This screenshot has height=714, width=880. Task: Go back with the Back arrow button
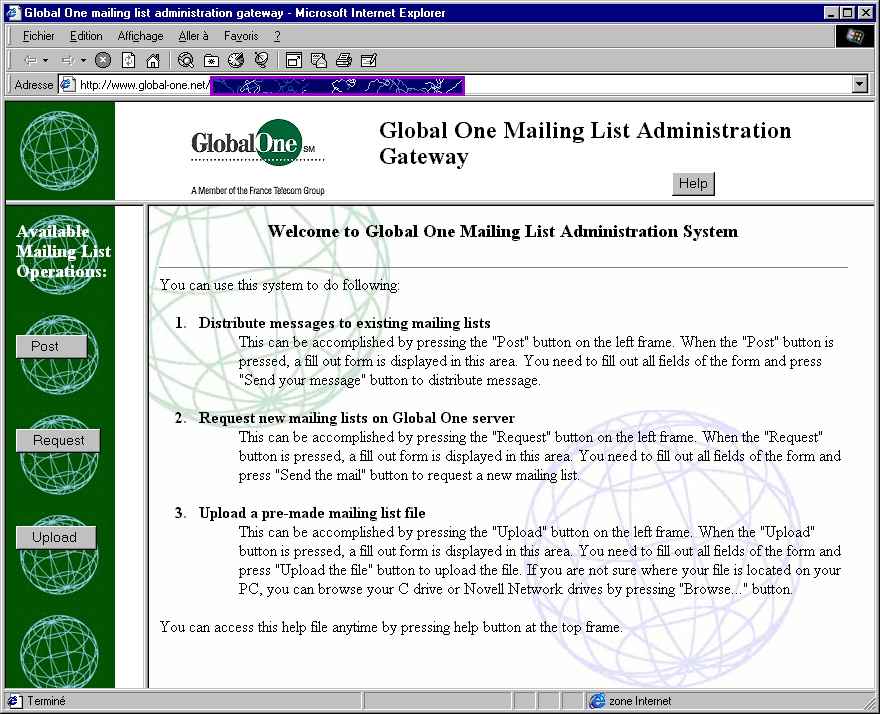[x=30, y=60]
